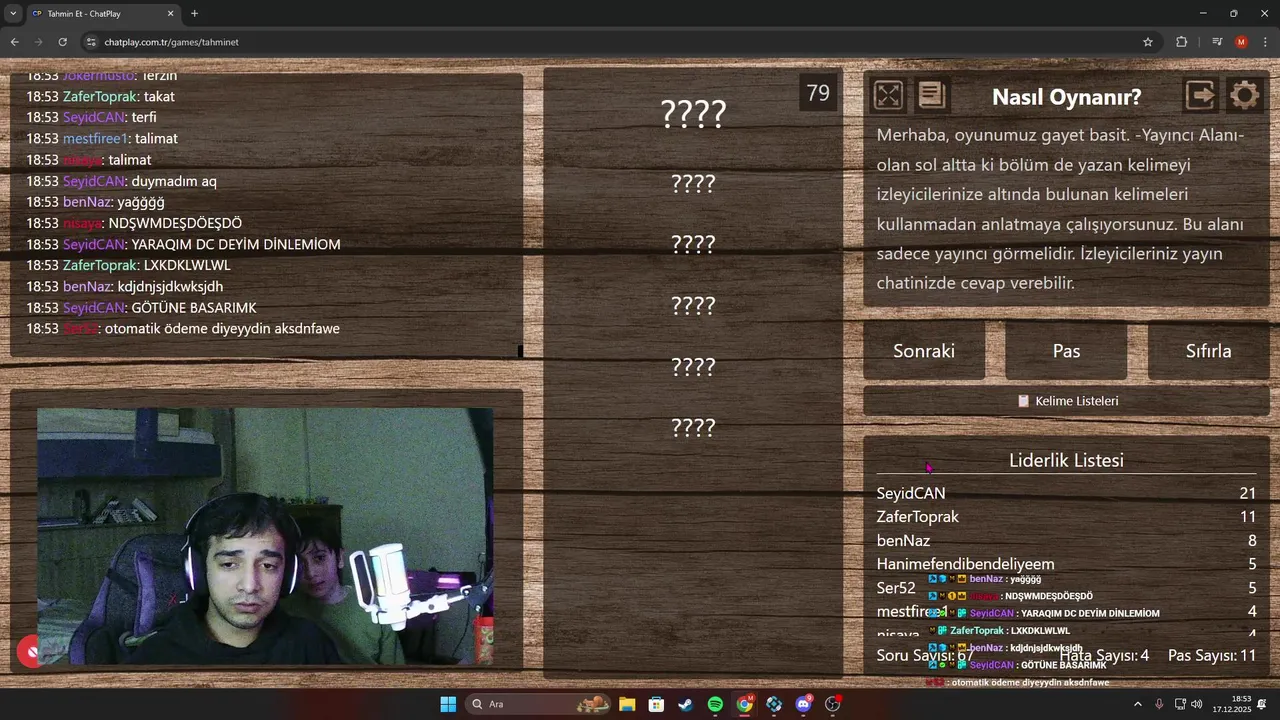Click the address bar URL

click(171, 42)
